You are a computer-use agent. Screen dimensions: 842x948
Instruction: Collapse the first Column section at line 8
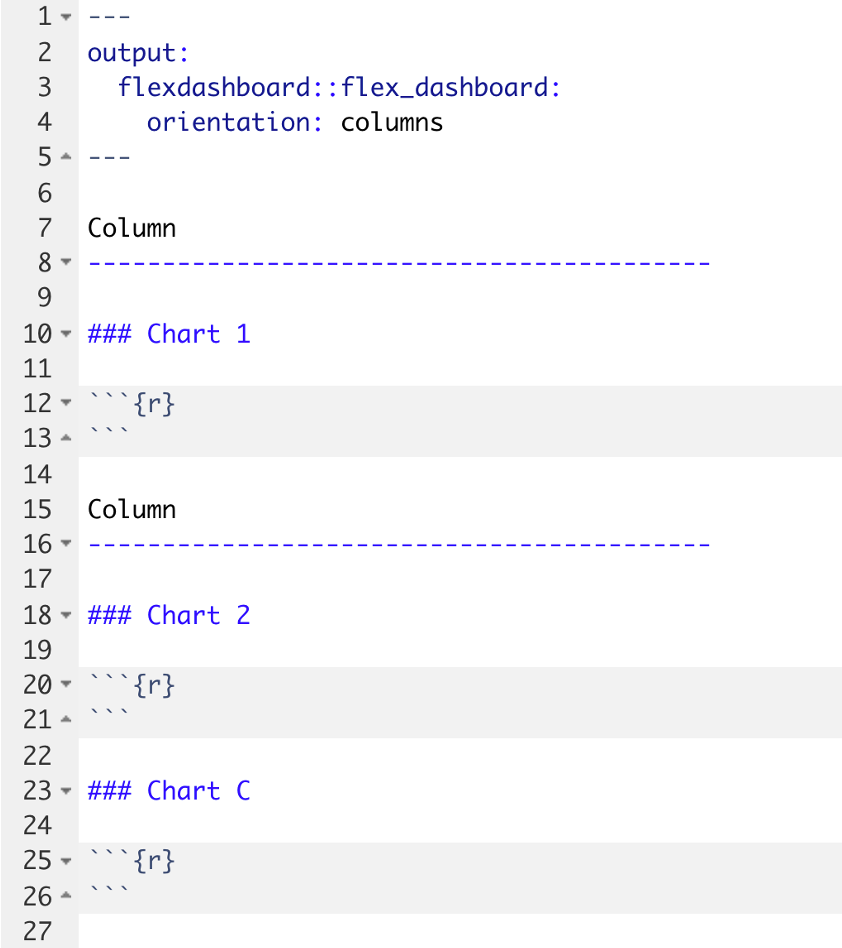[66, 262]
